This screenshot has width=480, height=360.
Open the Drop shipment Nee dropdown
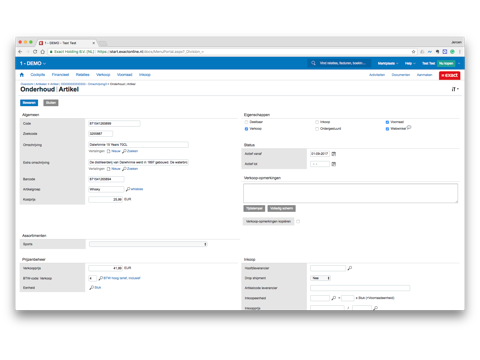[320, 278]
